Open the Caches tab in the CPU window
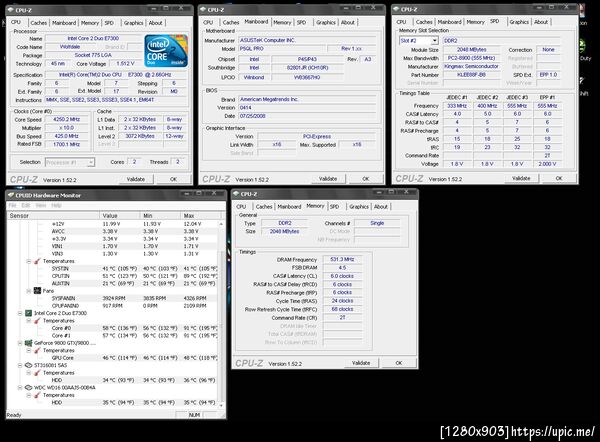The image size is (600, 442). click(x=39, y=23)
